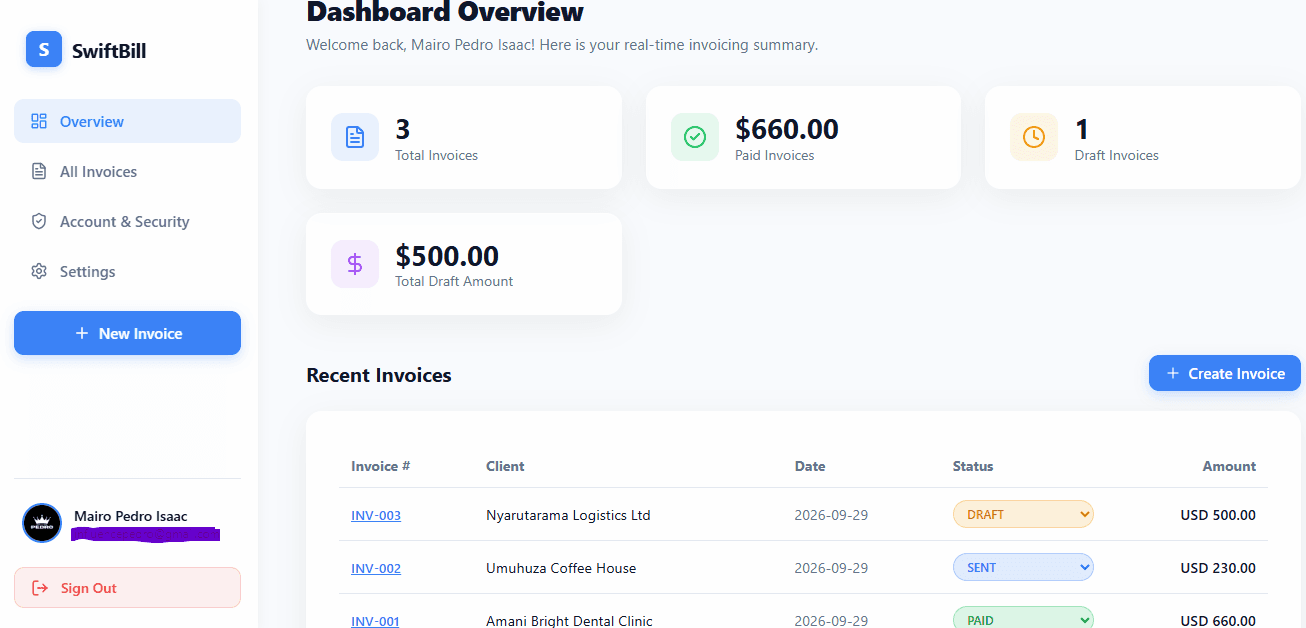Screen dimensions: 1306x628
Task: Click the $500.00 Total Draft Amount card
Action: [x=464, y=264]
